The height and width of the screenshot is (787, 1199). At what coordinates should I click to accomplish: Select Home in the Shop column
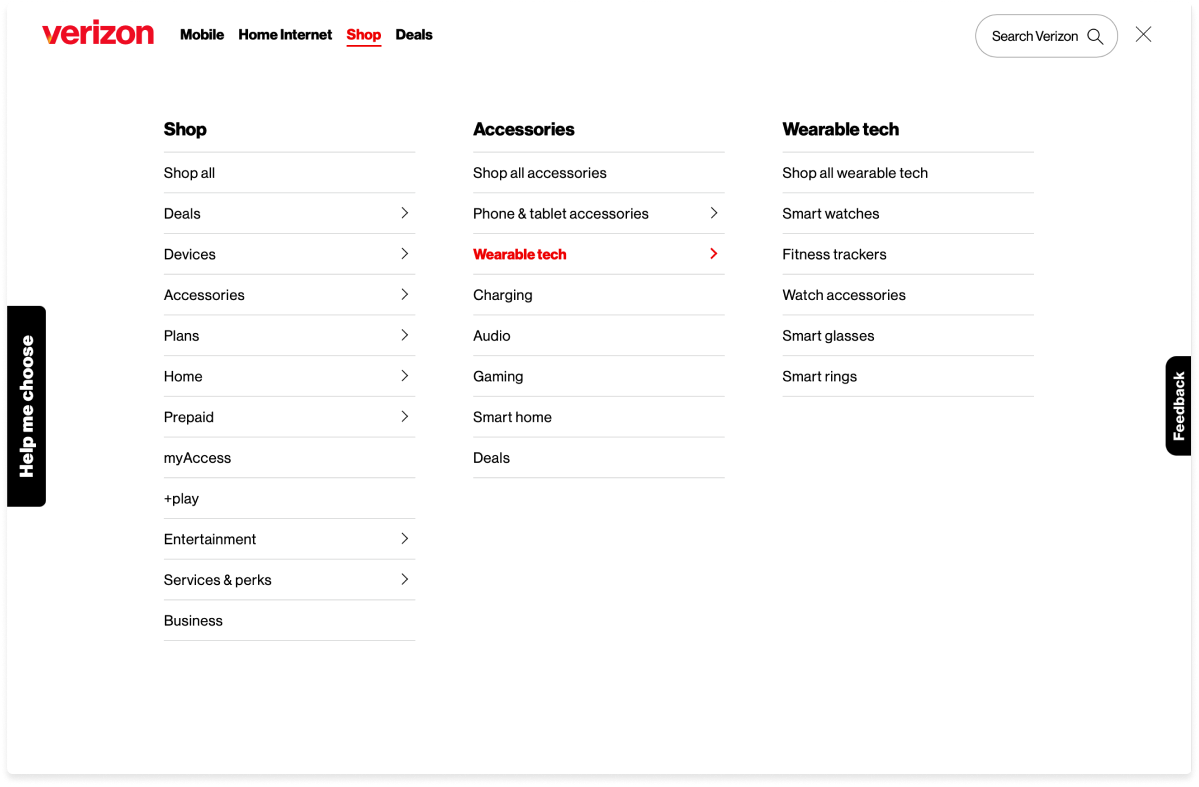click(x=183, y=376)
